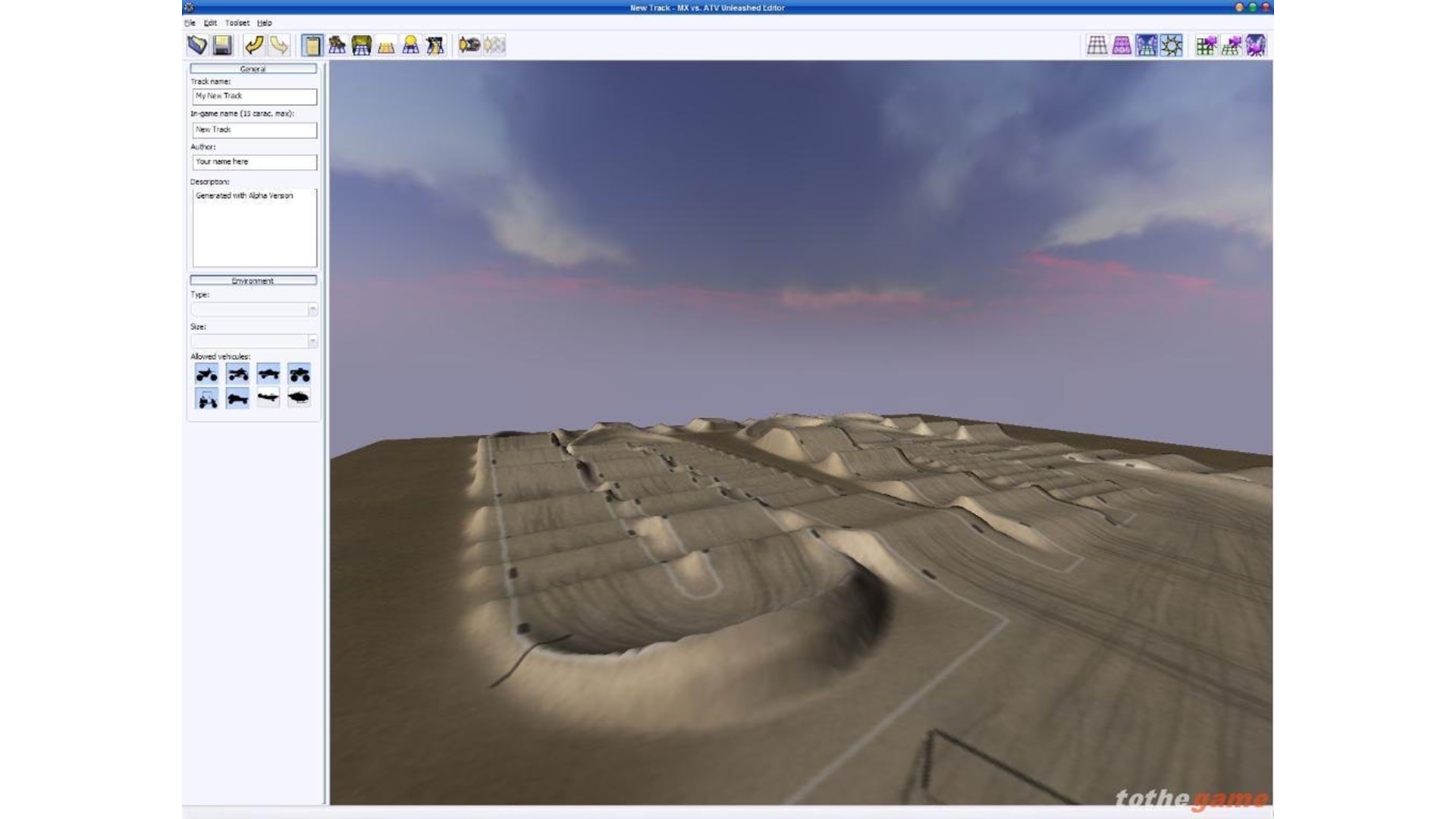Screen dimensions: 1456x819
Task: Toggle the sun lighting view option
Action: pos(1172,45)
